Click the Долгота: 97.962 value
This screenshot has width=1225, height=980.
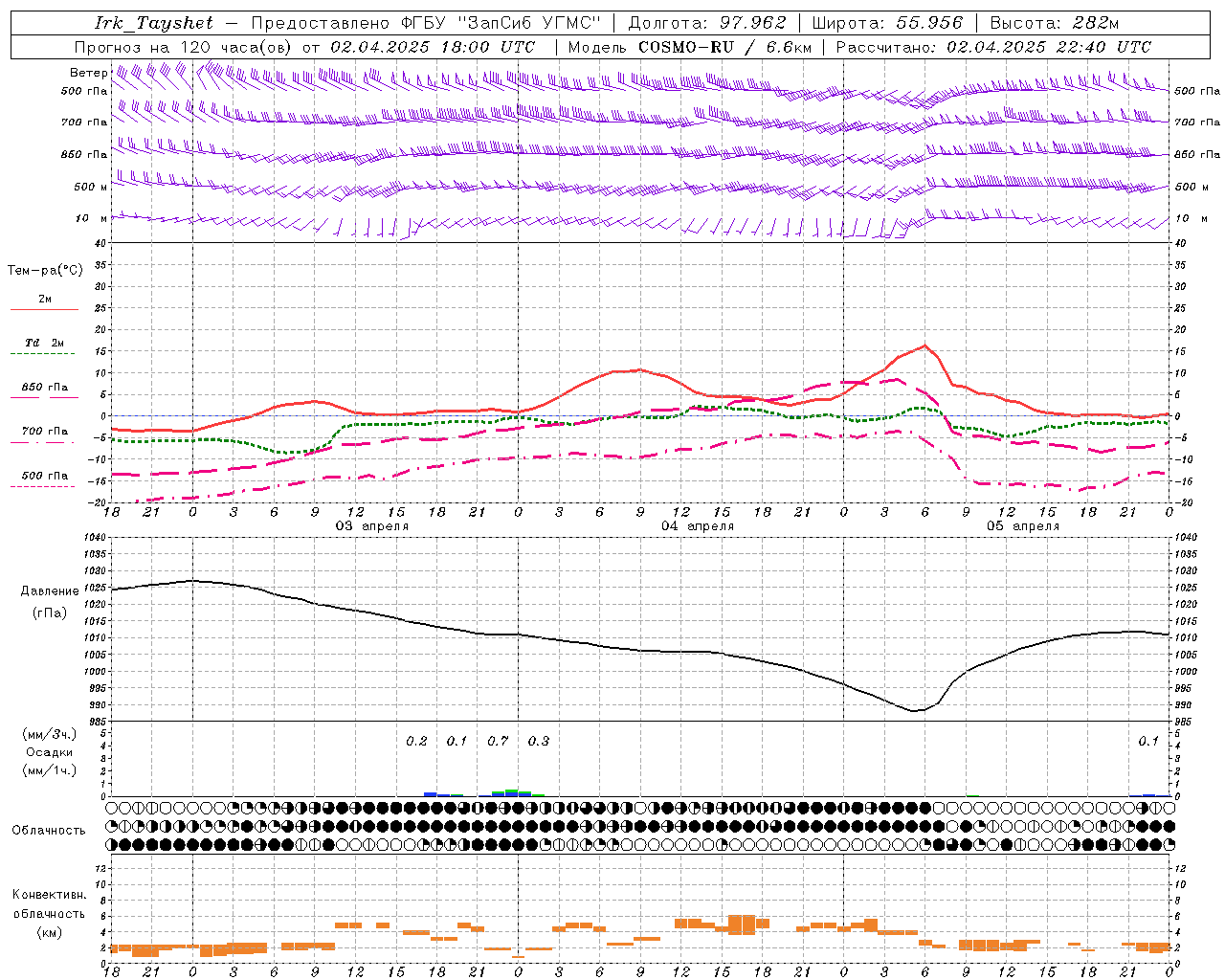click(706, 23)
